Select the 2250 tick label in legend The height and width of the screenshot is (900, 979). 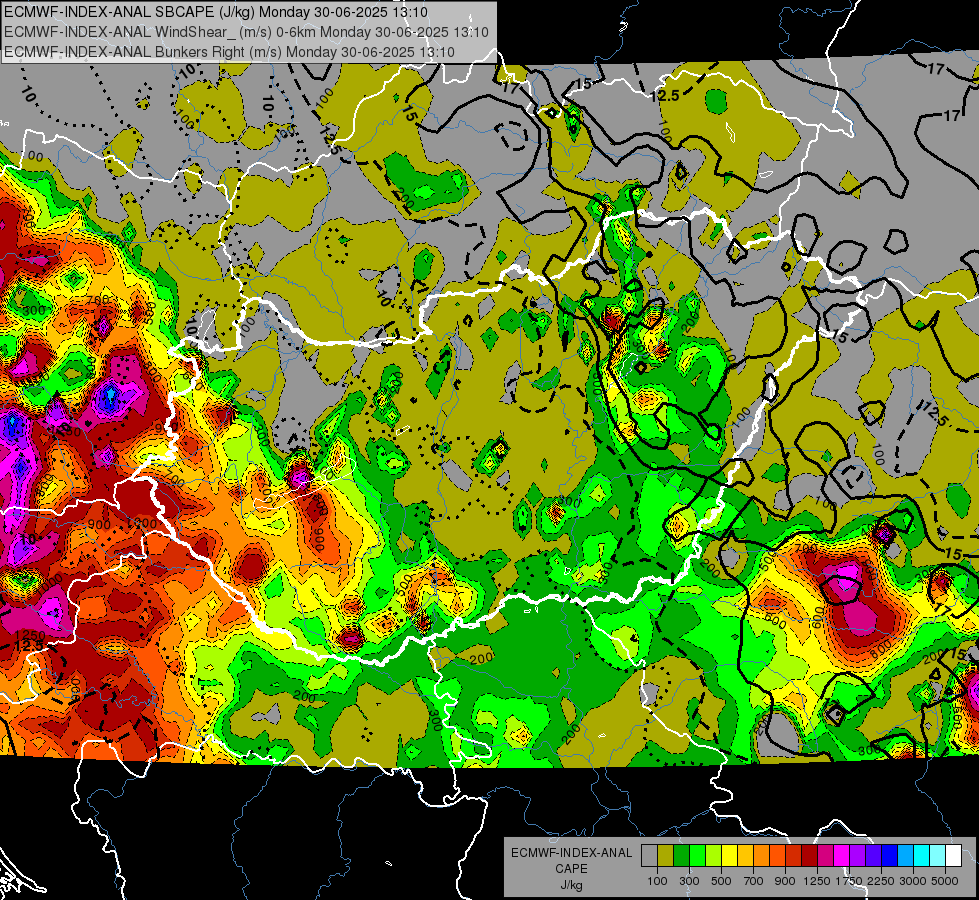[x=881, y=881]
